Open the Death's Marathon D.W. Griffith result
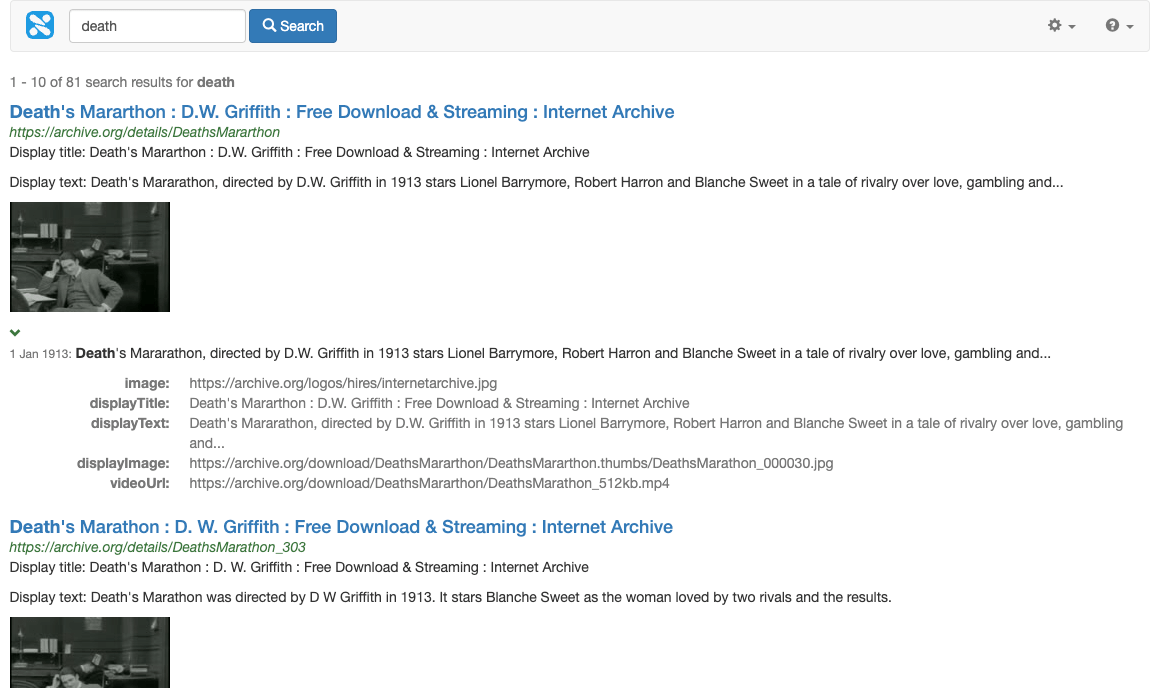Screen dimensions: 1161x688 tap(342, 112)
